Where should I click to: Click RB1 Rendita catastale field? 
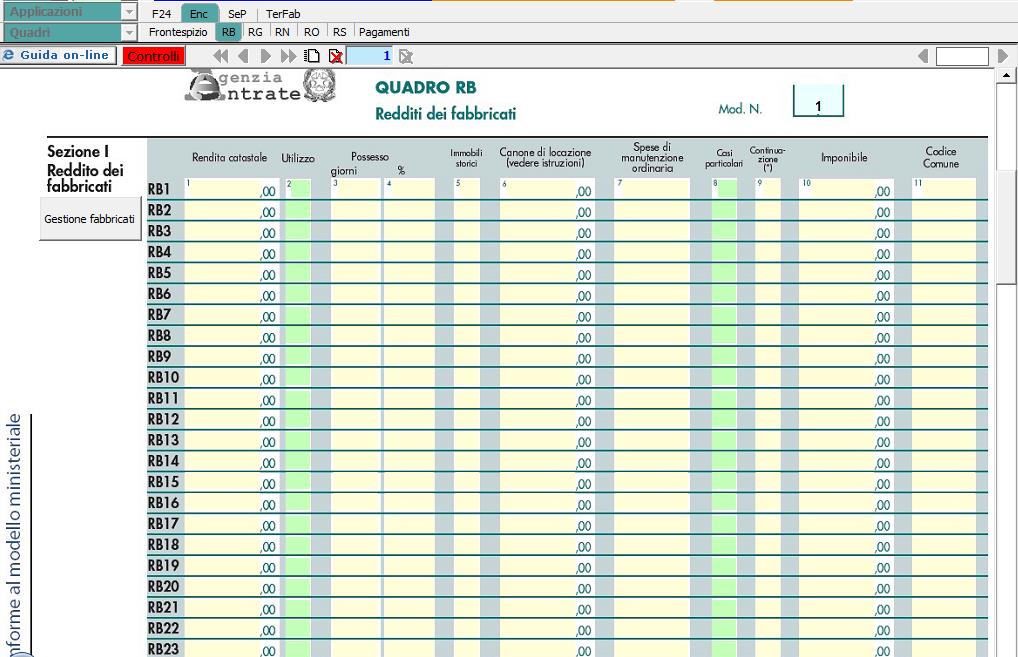pos(232,188)
